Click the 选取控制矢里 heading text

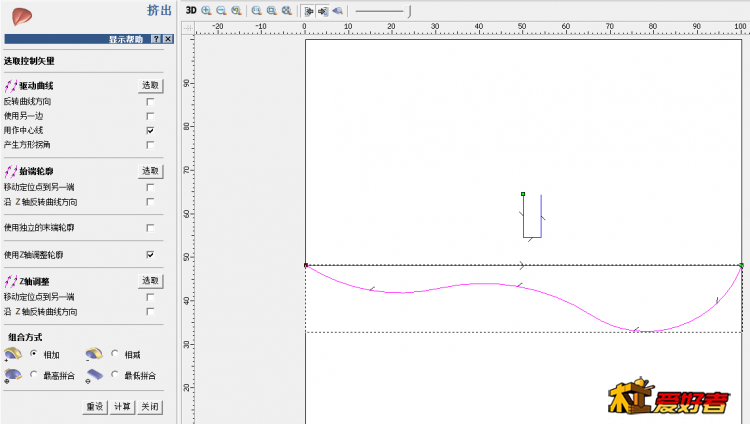coord(29,61)
